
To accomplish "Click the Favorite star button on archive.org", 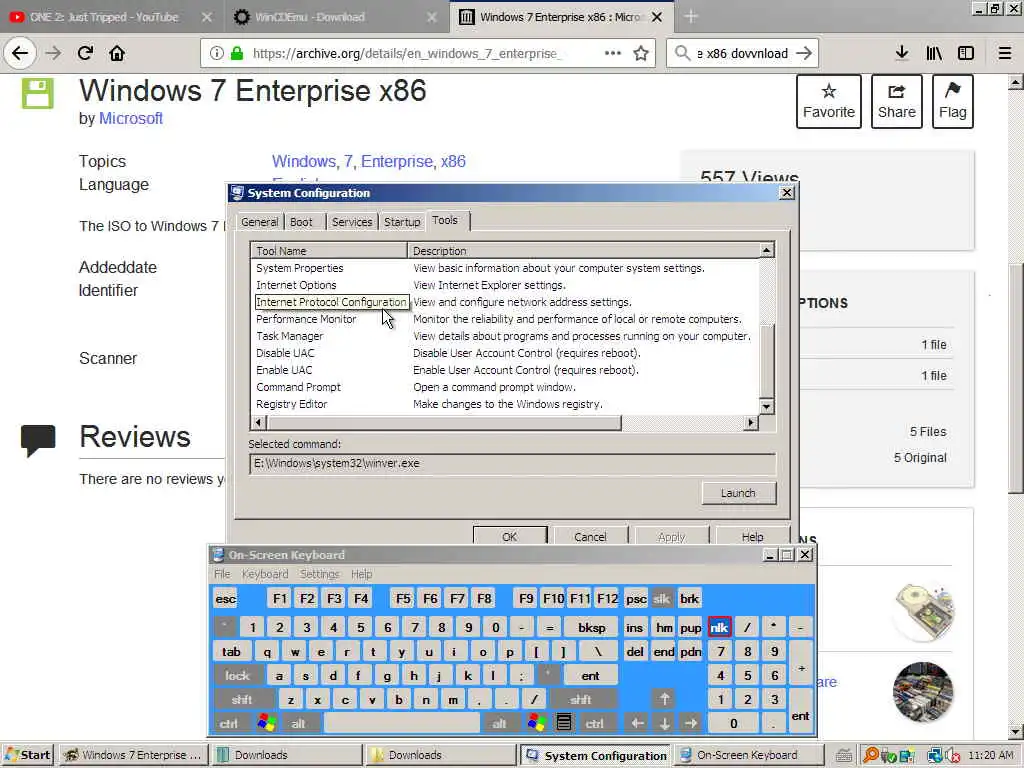I will tap(829, 101).
